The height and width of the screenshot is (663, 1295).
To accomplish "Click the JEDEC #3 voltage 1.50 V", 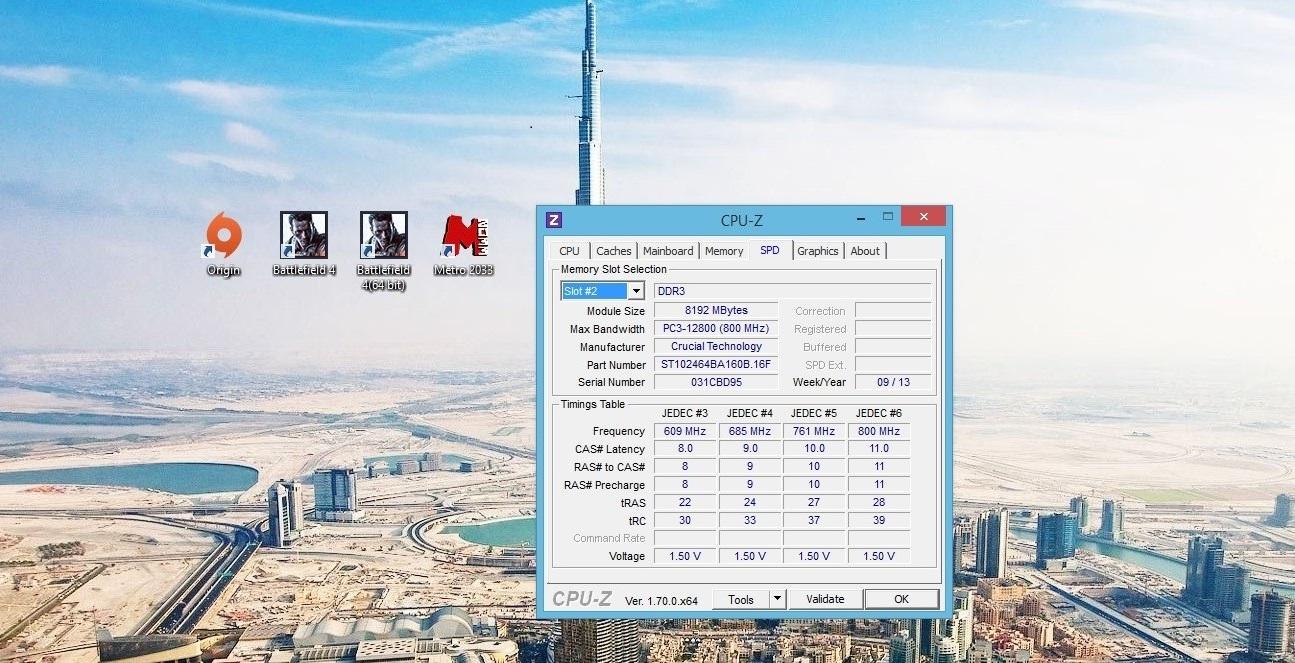I will (685, 557).
